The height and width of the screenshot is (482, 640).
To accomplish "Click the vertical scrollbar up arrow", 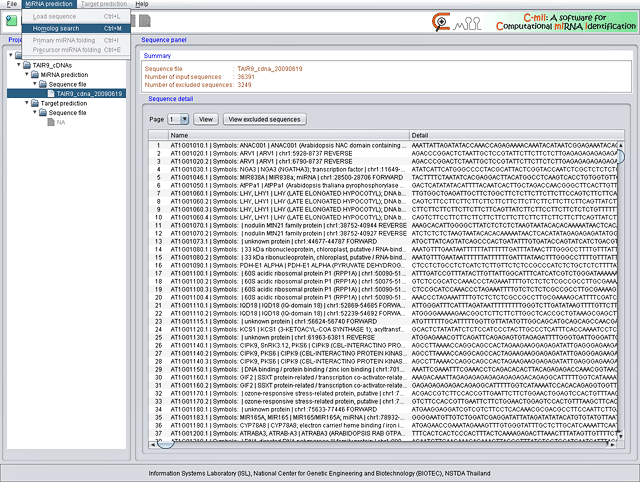I will click(621, 145).
